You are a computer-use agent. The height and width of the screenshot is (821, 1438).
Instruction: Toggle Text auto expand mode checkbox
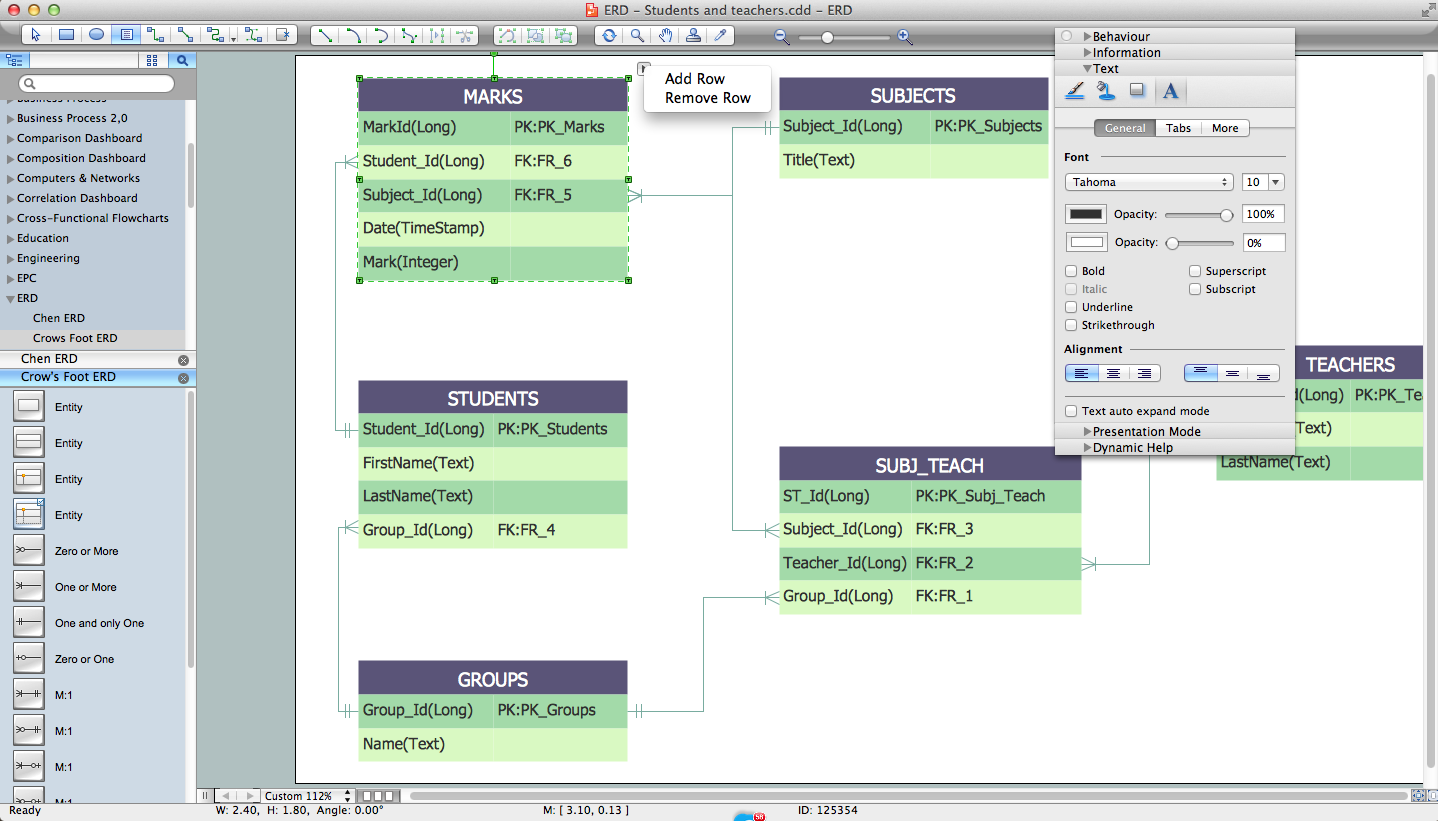1071,411
